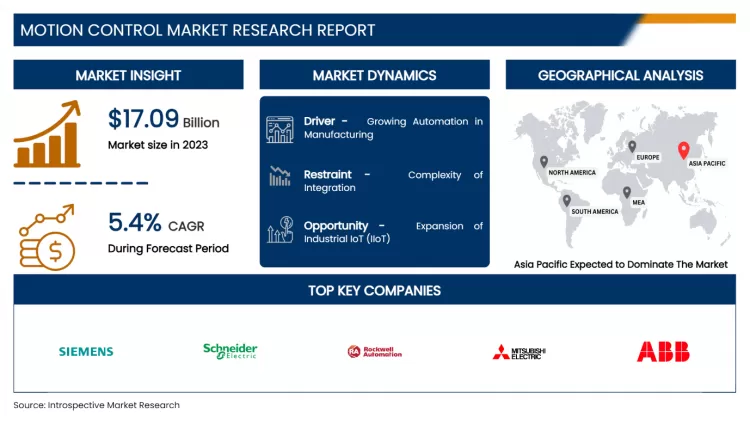Screen dimensions: 750x425
Task: Click the 'Restraint' label
Action: pyautogui.click(x=328, y=174)
